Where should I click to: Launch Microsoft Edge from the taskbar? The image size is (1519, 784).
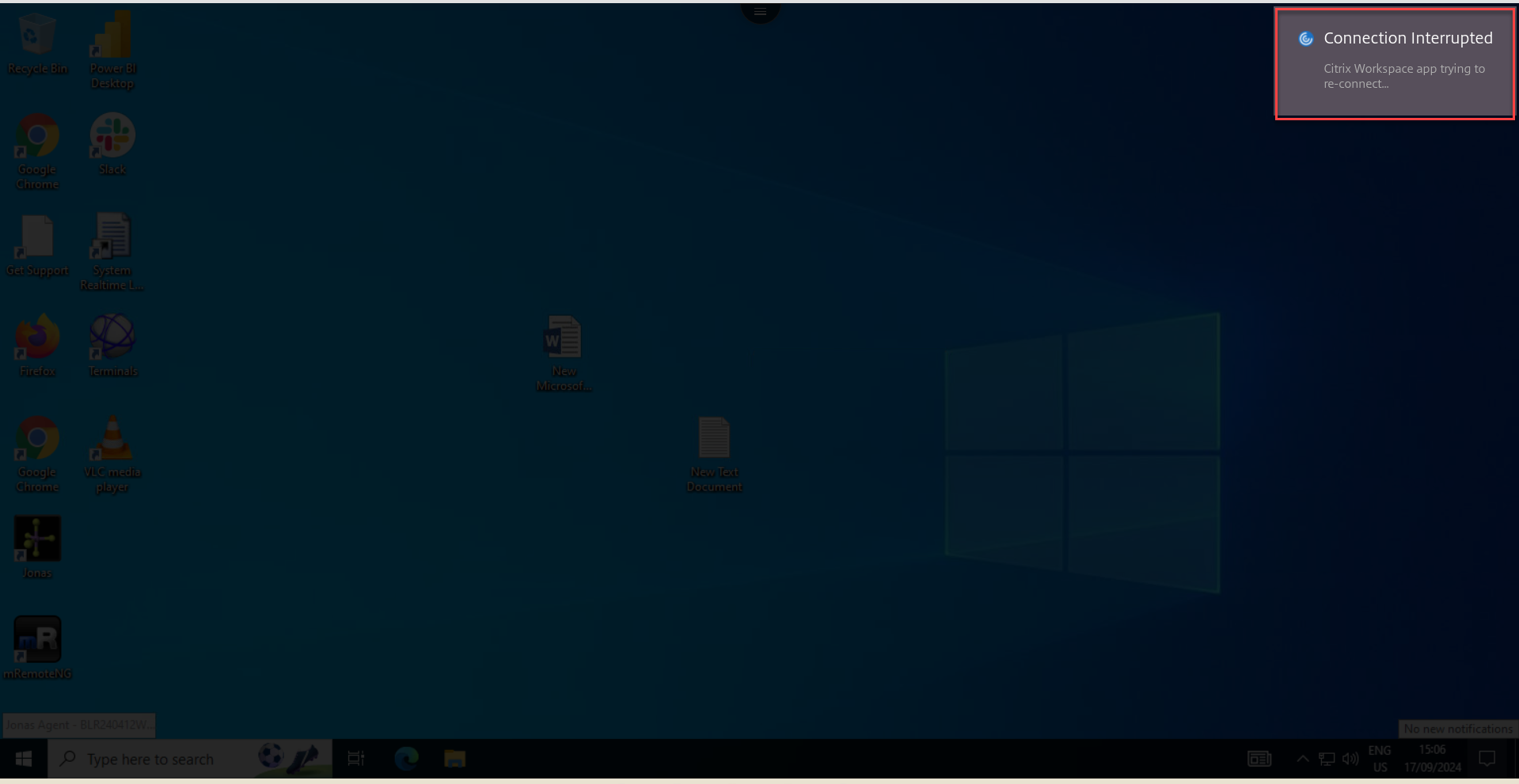click(406, 759)
